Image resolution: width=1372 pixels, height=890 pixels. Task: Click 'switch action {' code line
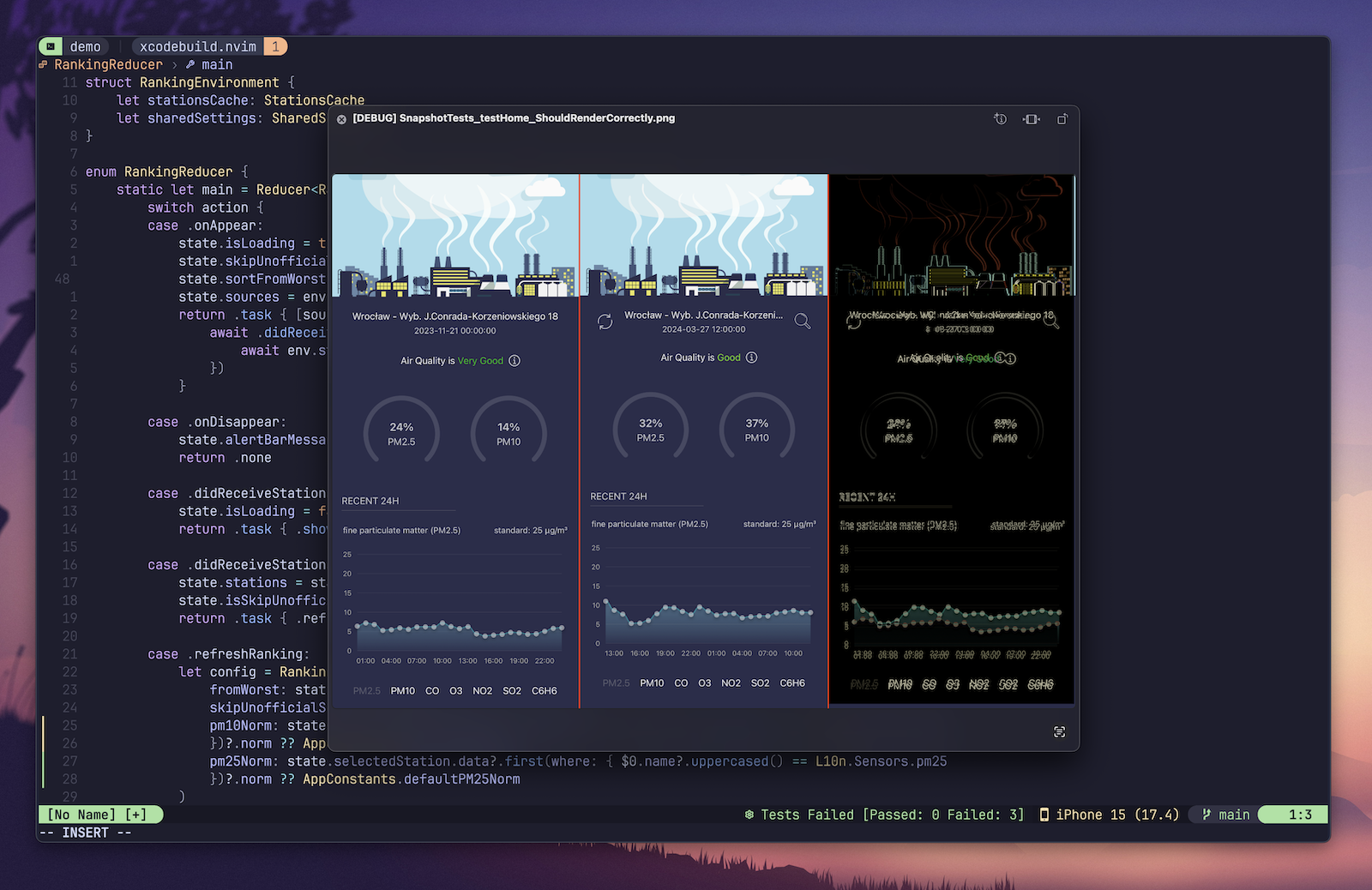tap(205, 207)
